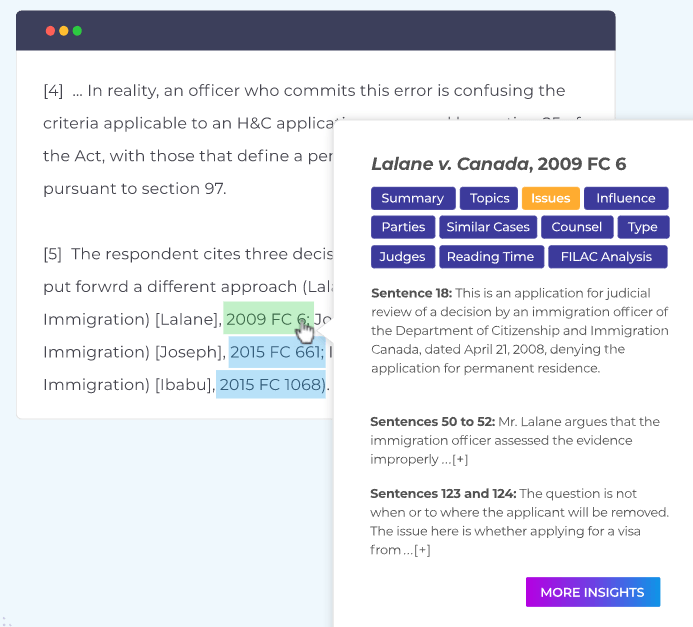Click the yellow window minimize dot
This screenshot has width=693, height=627.
[x=64, y=31]
